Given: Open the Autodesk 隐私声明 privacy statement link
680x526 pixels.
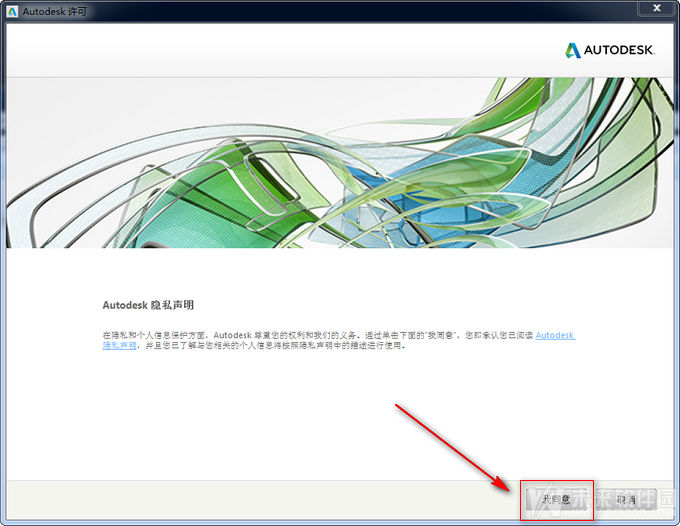Looking at the screenshot, I should tap(555, 335).
